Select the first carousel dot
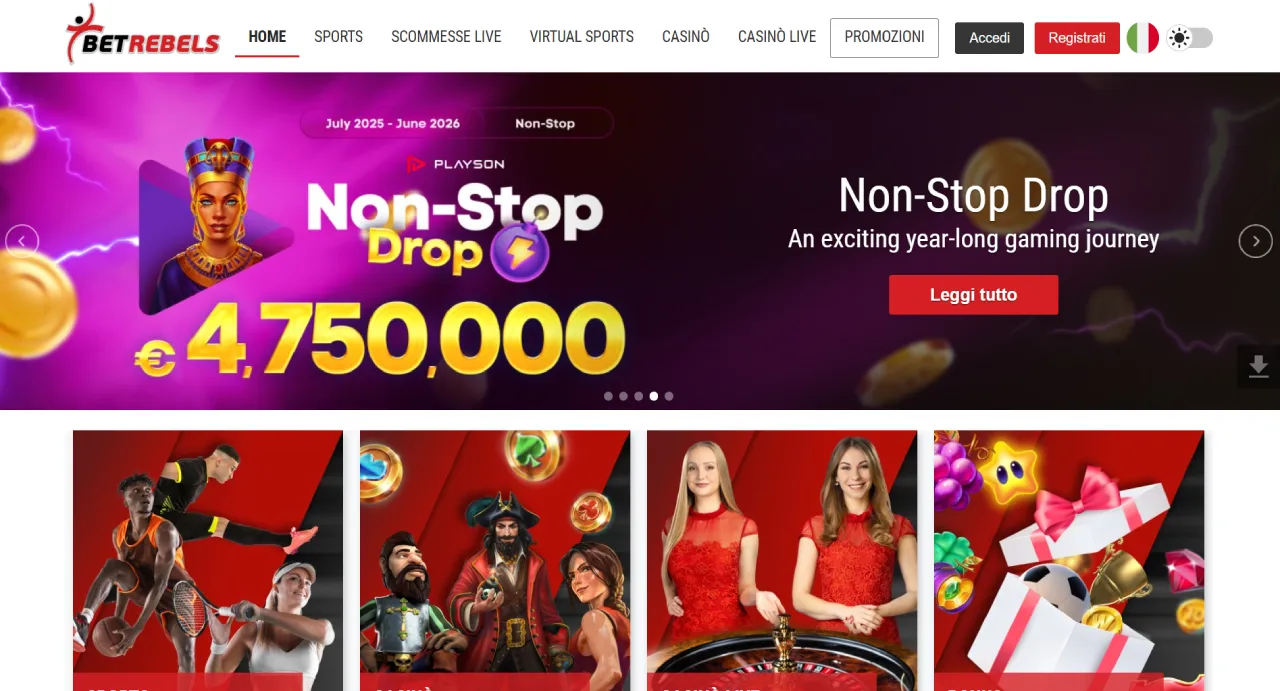Viewport: 1280px width, 691px height. tap(608, 396)
